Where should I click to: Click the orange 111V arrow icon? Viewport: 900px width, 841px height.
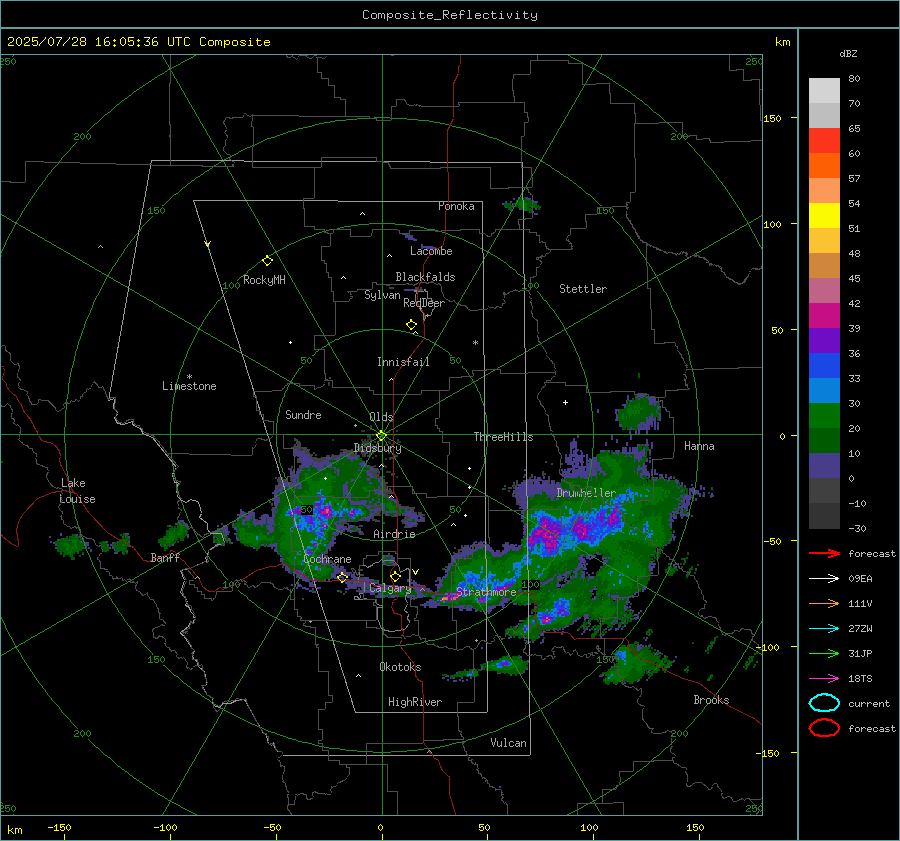[x=824, y=603]
